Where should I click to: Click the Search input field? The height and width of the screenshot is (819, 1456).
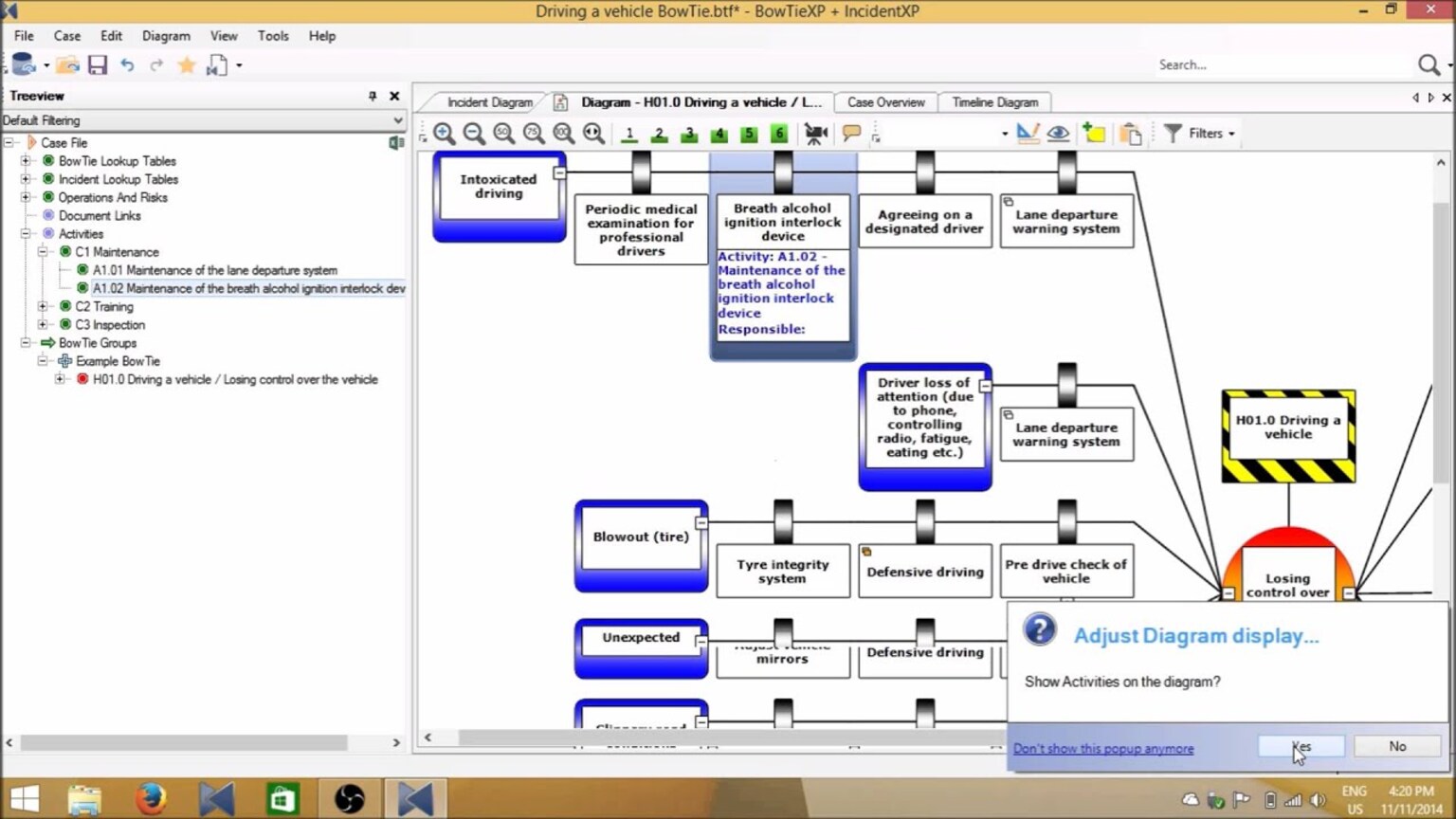(x=1280, y=64)
